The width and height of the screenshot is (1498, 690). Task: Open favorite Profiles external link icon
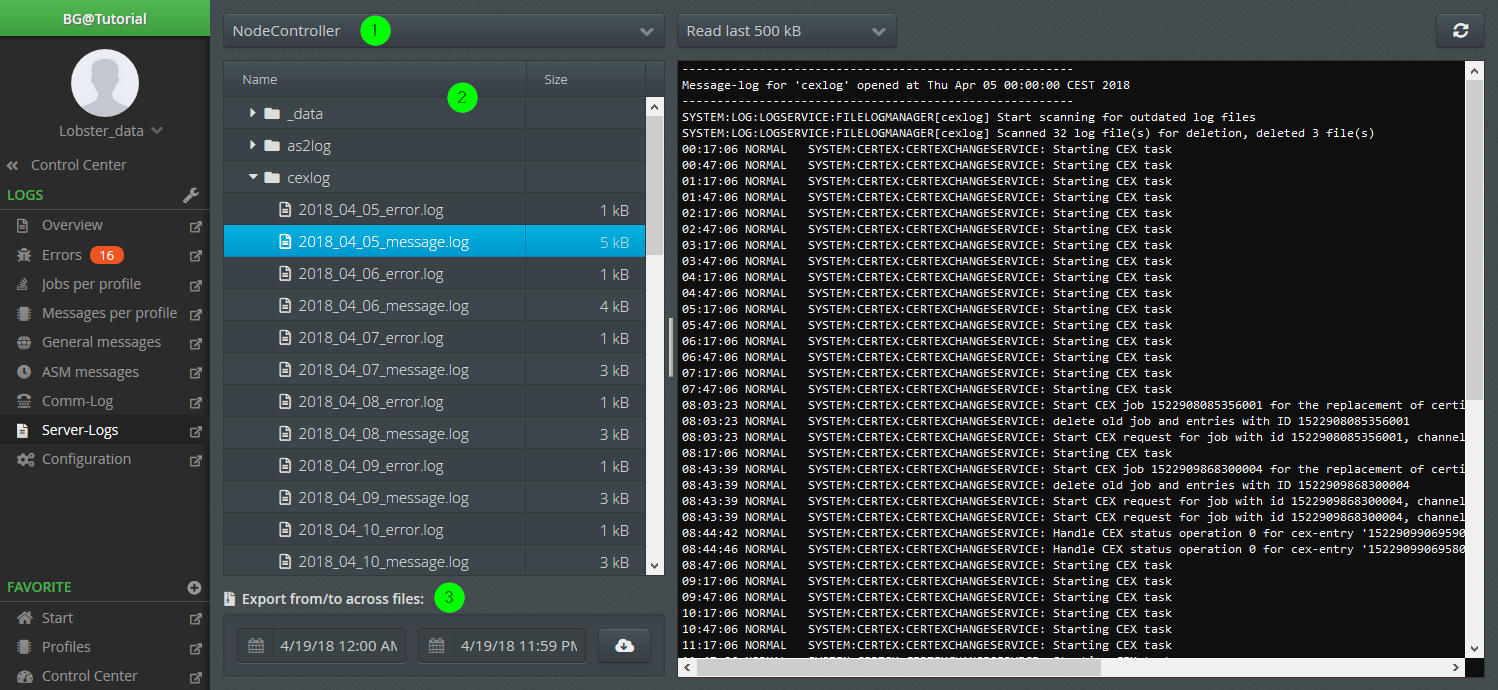tap(195, 648)
